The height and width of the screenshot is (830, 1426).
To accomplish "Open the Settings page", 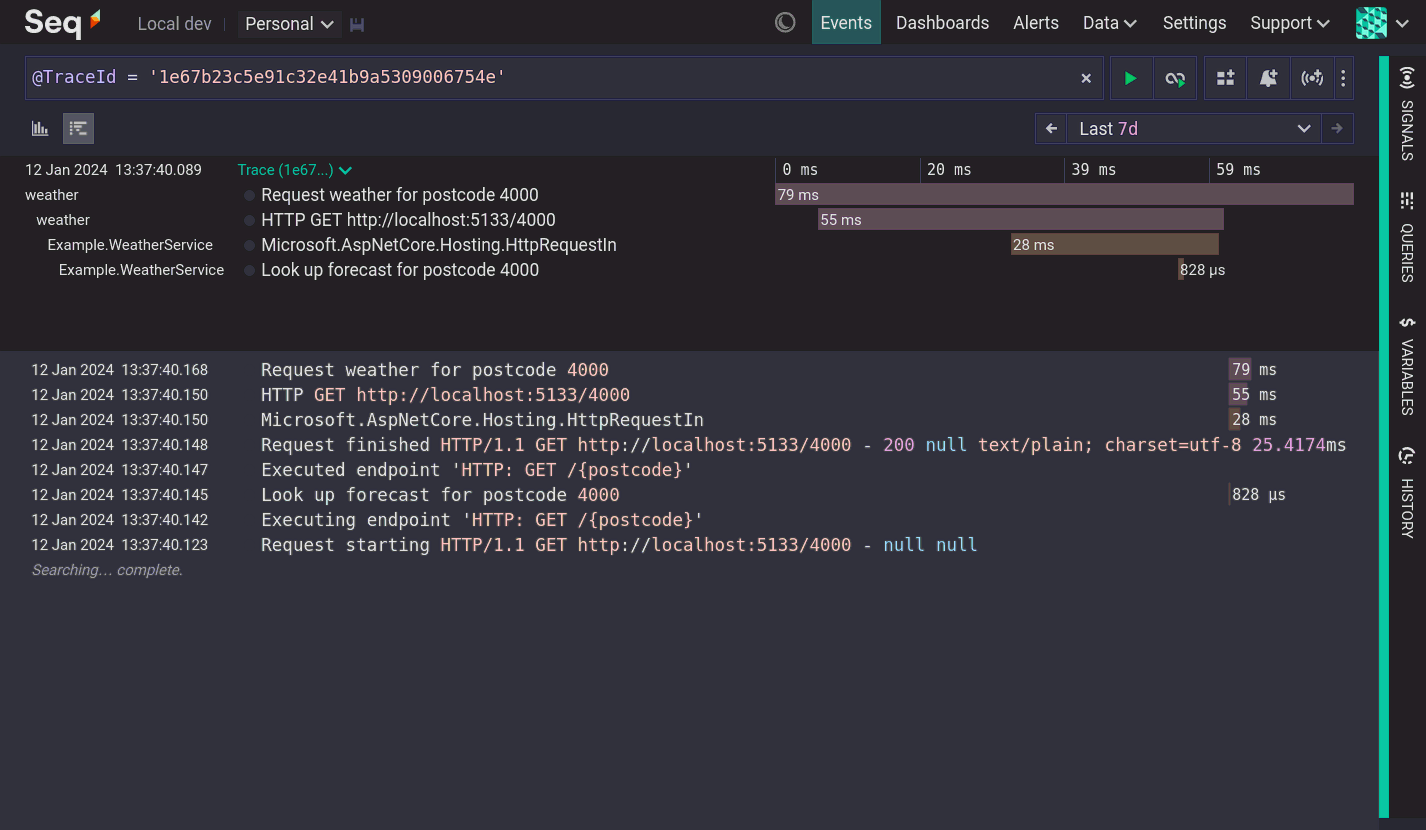I will point(1194,22).
